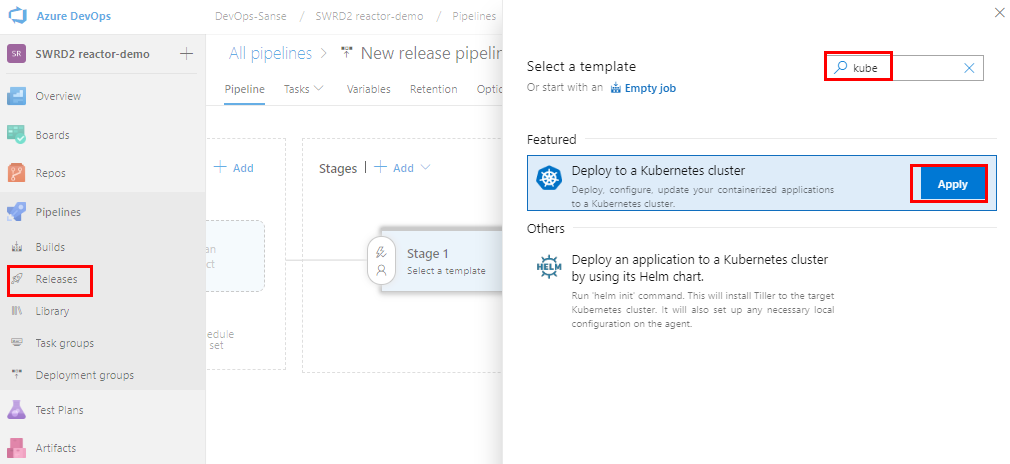Image resolution: width=1010 pixels, height=464 pixels.
Task: Click the release pipeline icon beside title
Action: [348, 53]
